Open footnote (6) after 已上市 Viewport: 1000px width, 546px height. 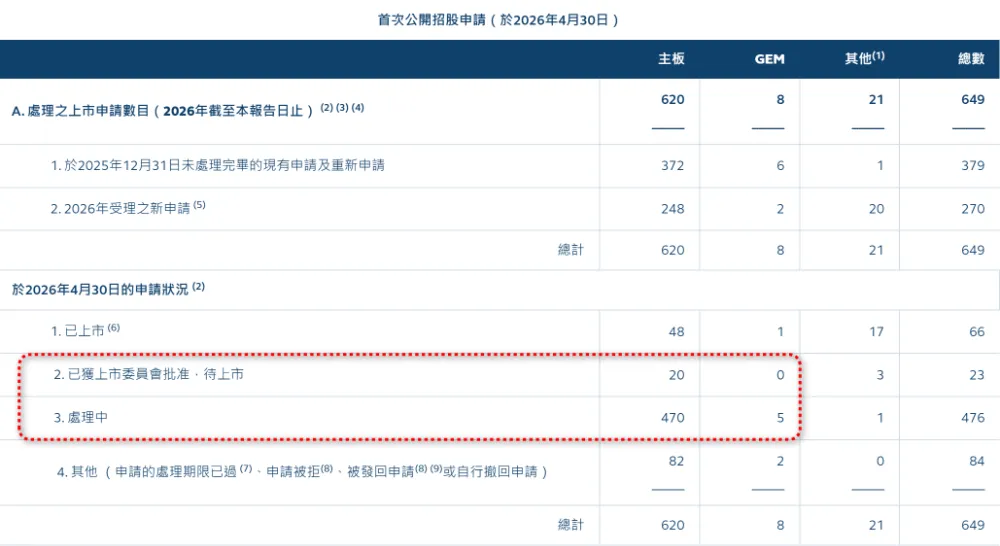pos(114,327)
